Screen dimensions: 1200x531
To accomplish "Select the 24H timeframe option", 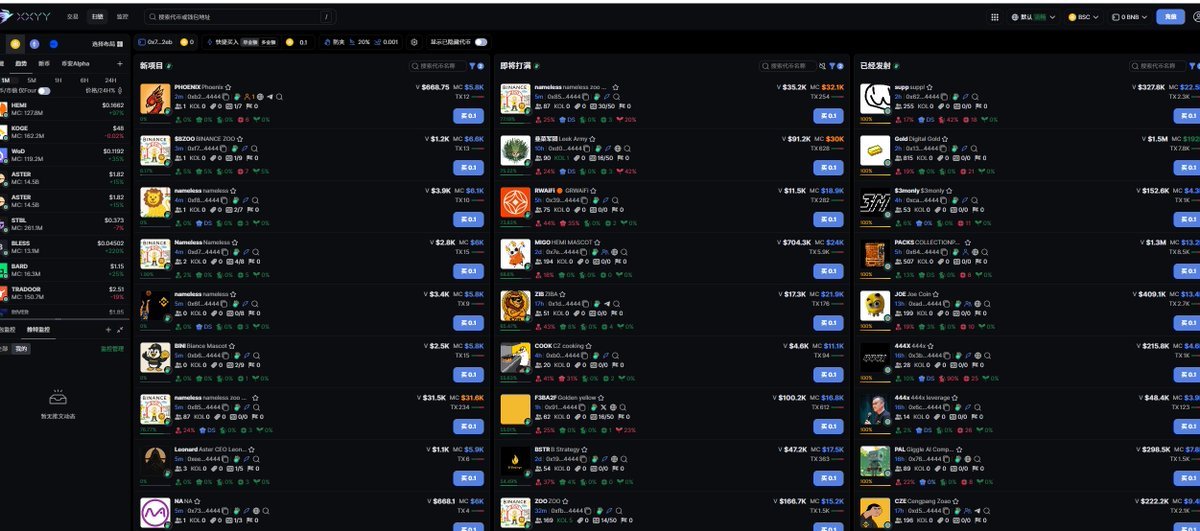I will [x=110, y=79].
